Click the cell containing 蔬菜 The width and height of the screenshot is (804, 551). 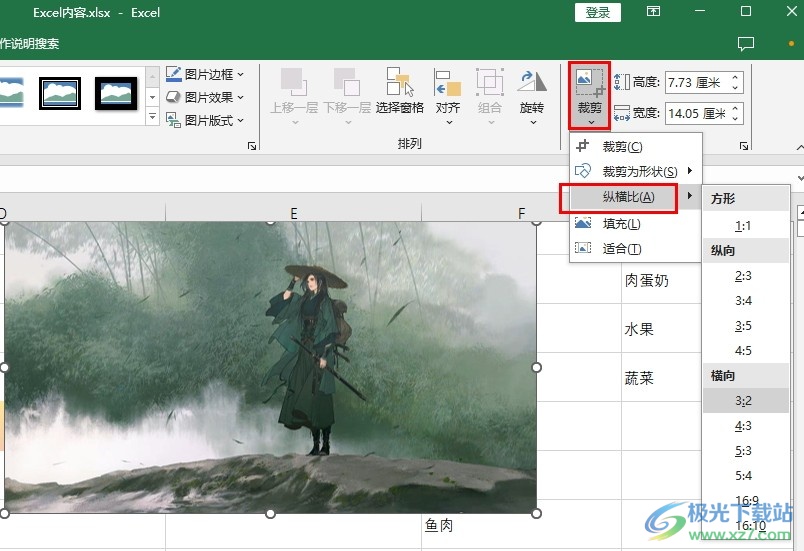(x=660, y=378)
